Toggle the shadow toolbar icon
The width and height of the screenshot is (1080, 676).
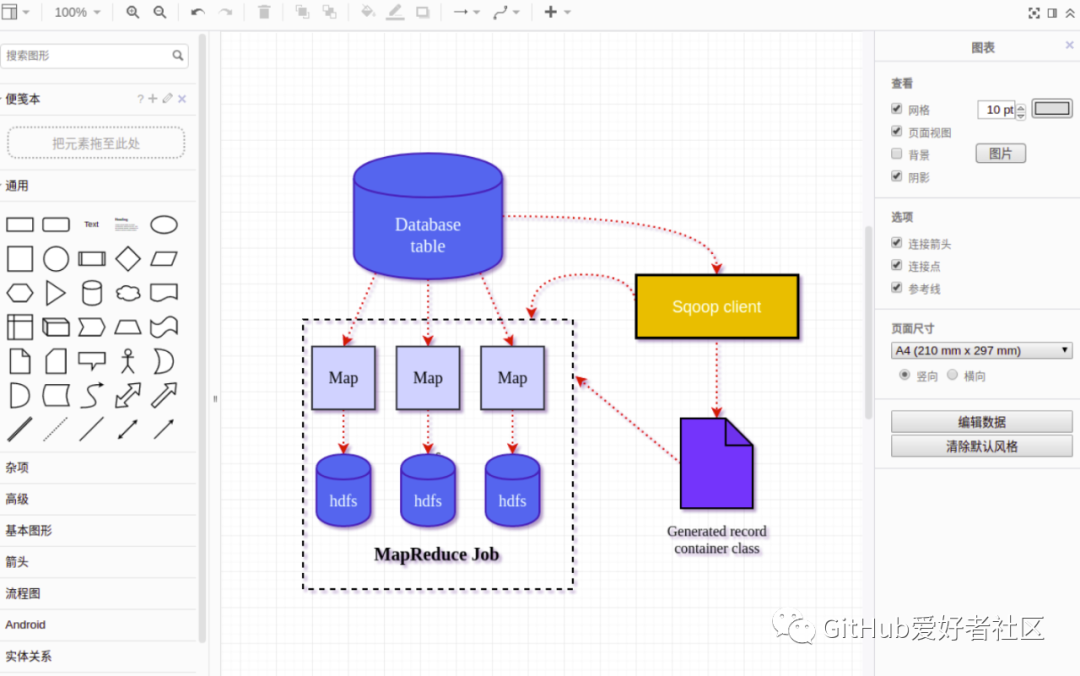coord(422,12)
